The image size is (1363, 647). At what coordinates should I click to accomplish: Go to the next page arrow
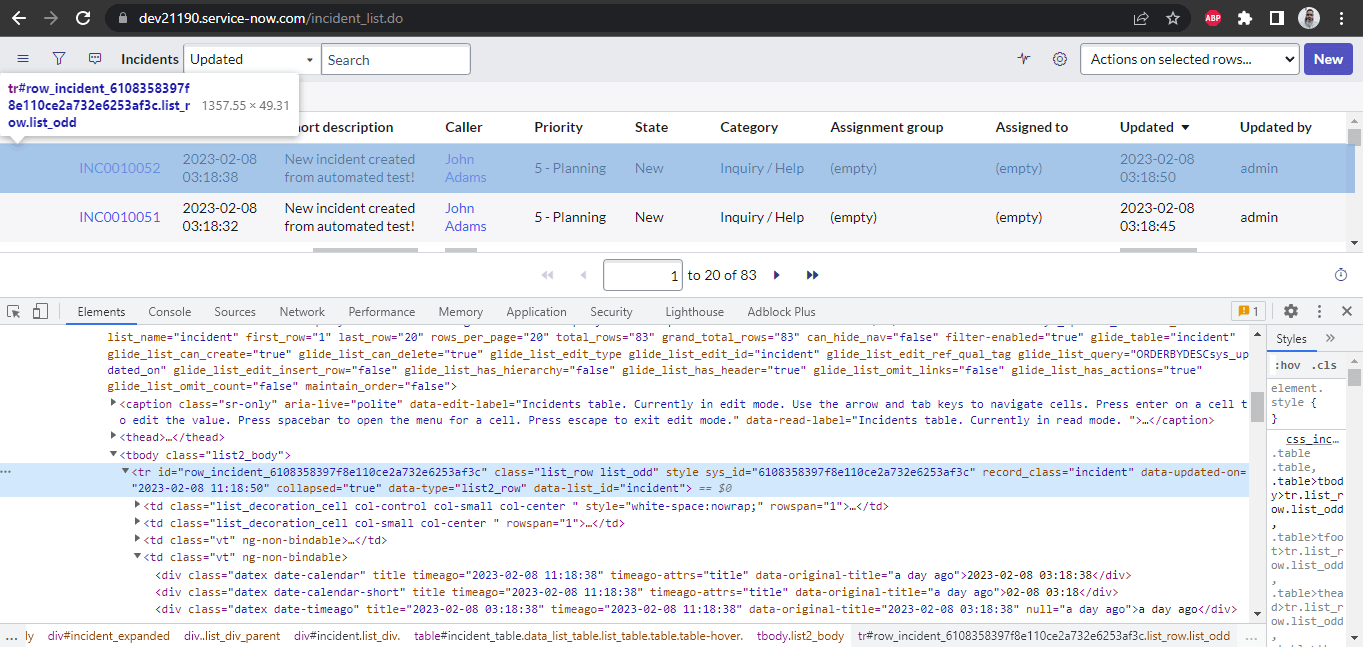click(x=777, y=275)
